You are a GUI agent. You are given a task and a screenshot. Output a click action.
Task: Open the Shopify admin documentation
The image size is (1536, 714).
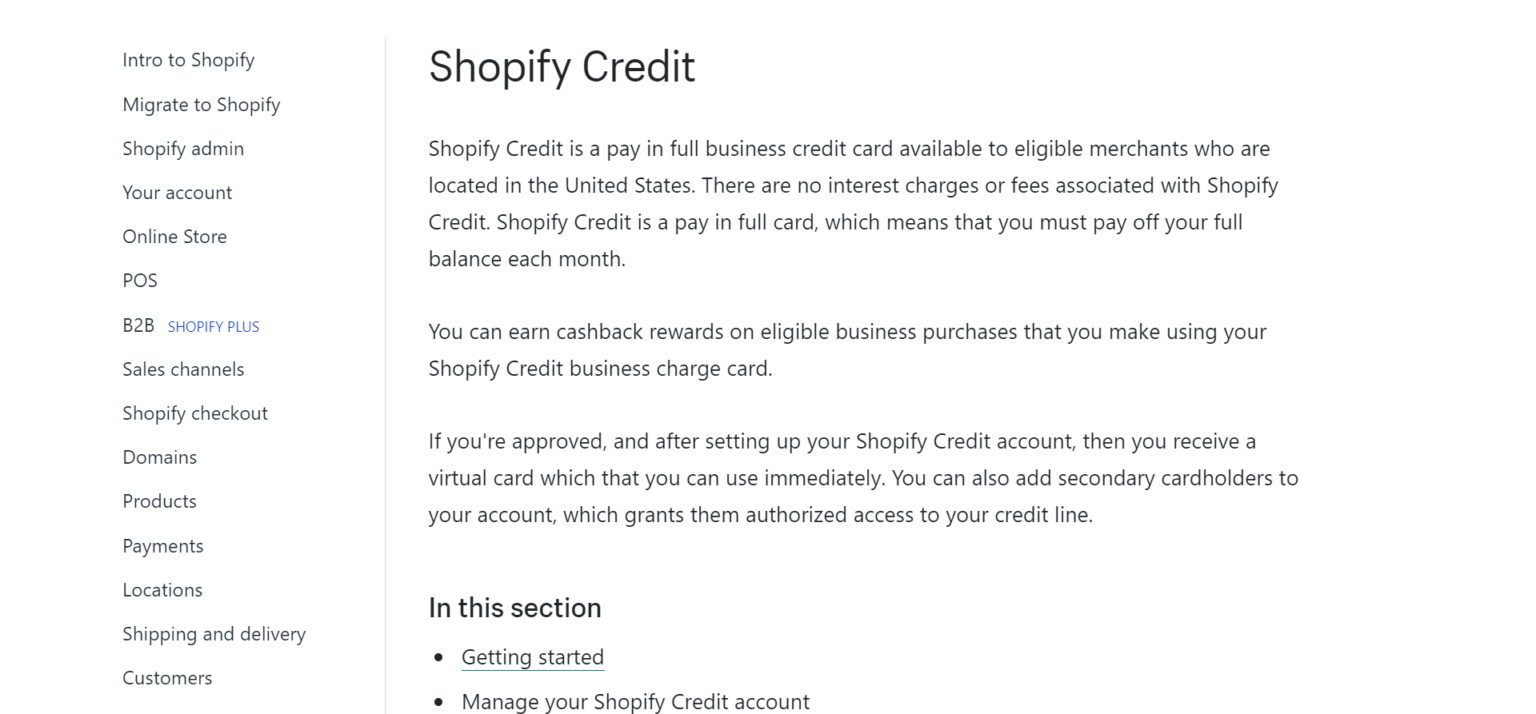(183, 148)
